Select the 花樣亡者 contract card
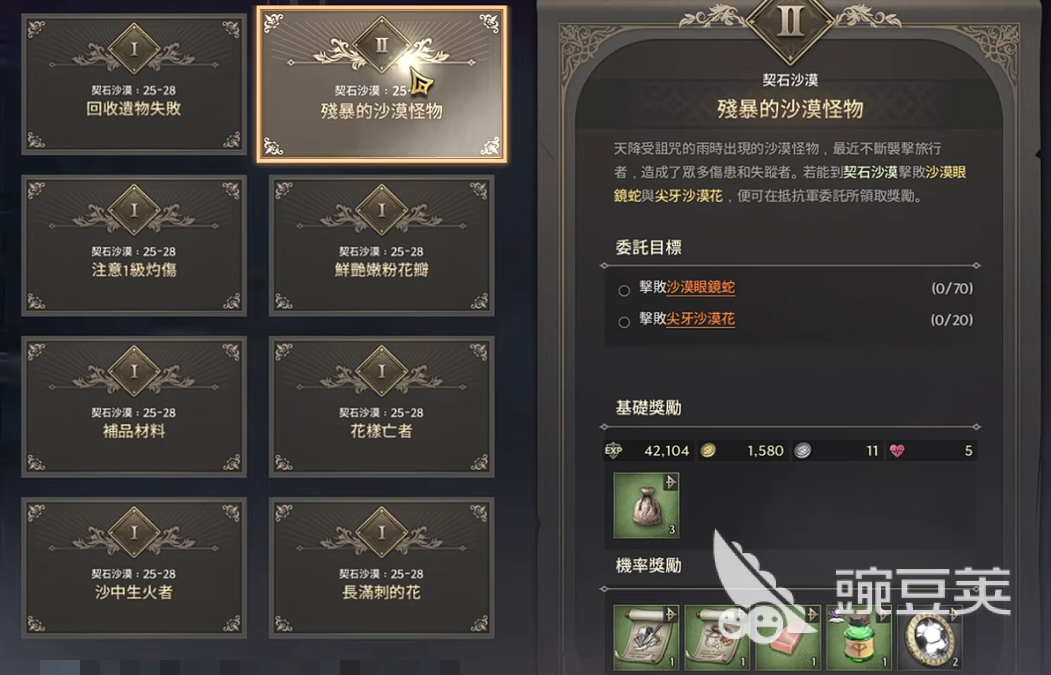This screenshot has width=1051, height=675. pos(381,407)
